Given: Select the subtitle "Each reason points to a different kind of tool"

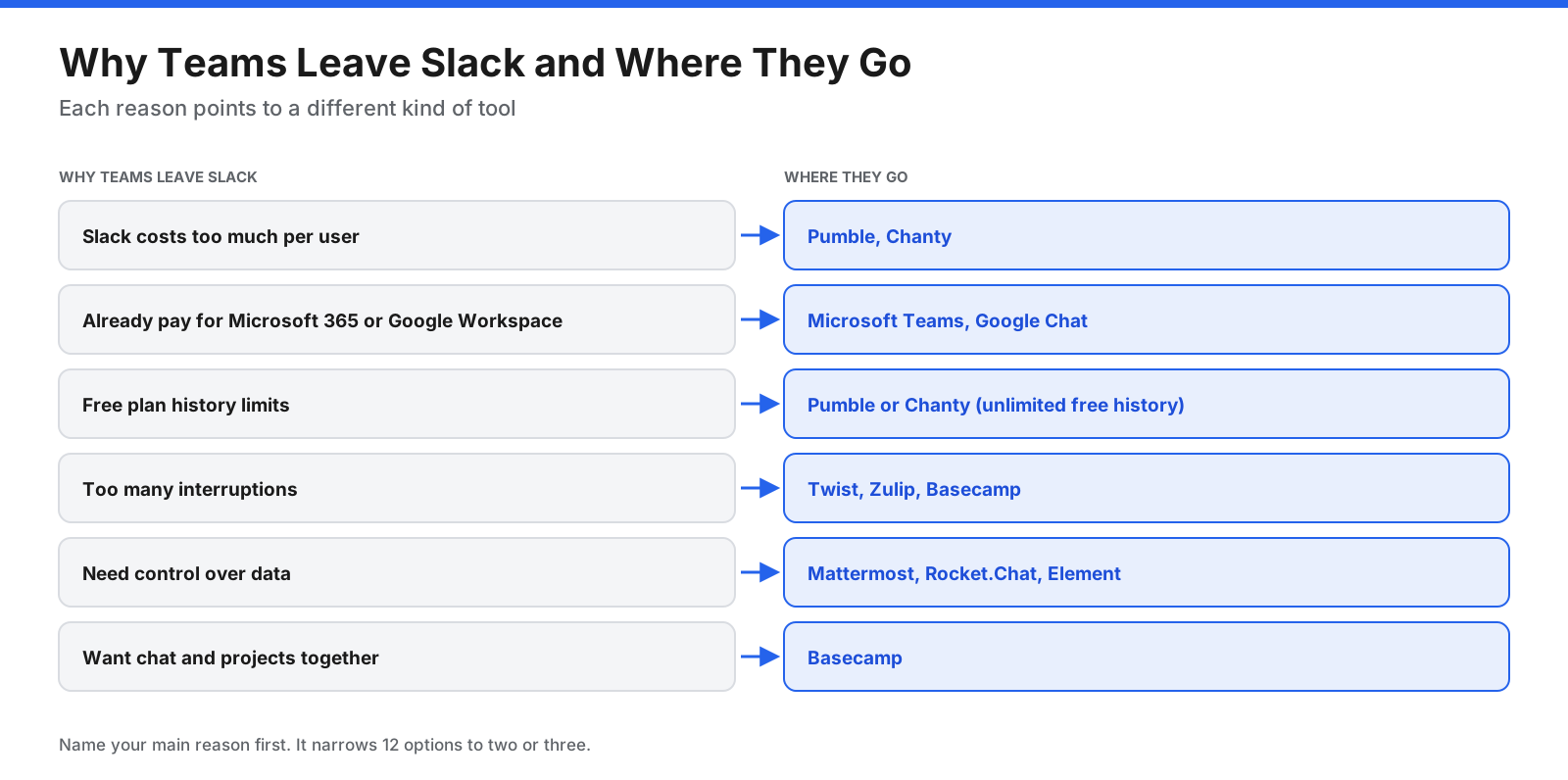Looking at the screenshot, I should click(x=287, y=108).
